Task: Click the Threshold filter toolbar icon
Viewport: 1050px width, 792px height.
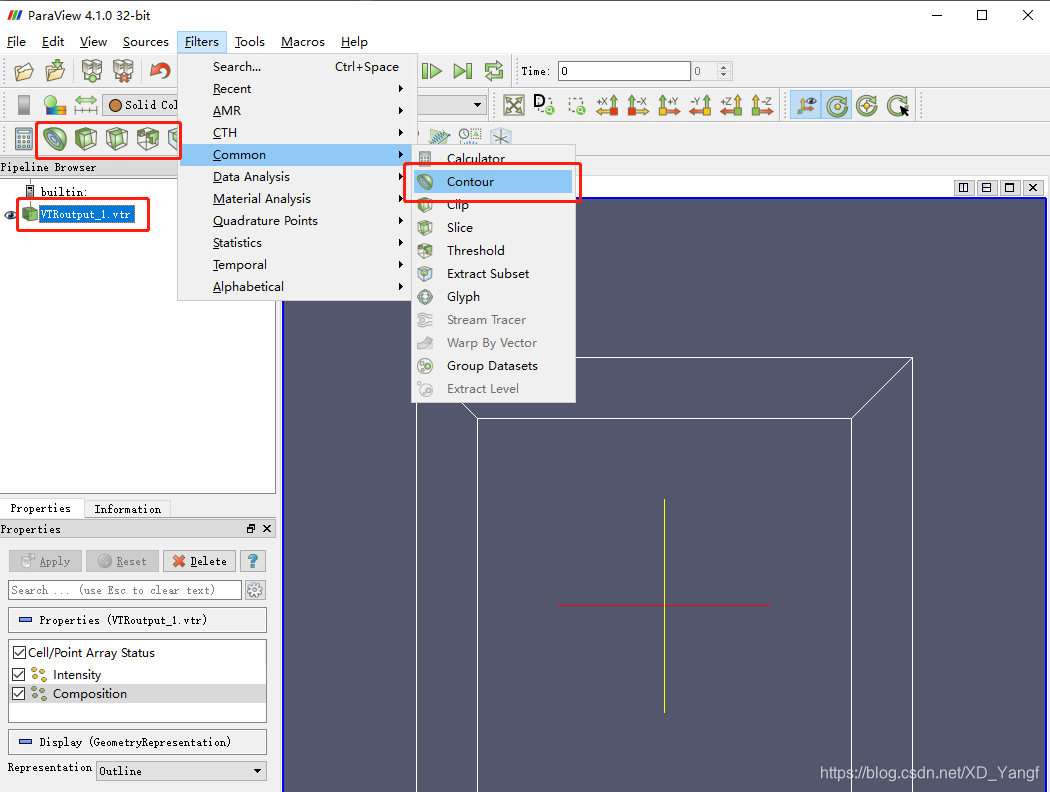Action: 147,139
